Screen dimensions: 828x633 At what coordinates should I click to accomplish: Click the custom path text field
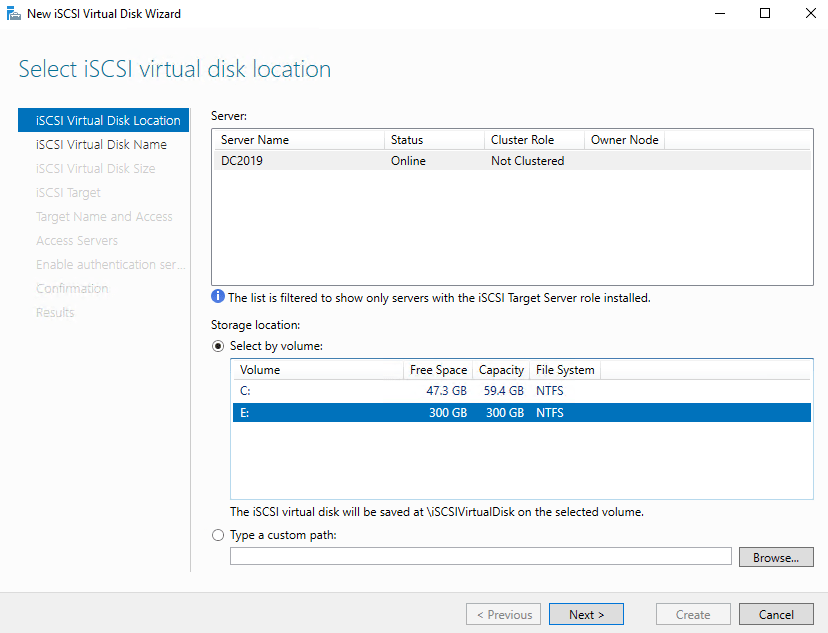480,557
